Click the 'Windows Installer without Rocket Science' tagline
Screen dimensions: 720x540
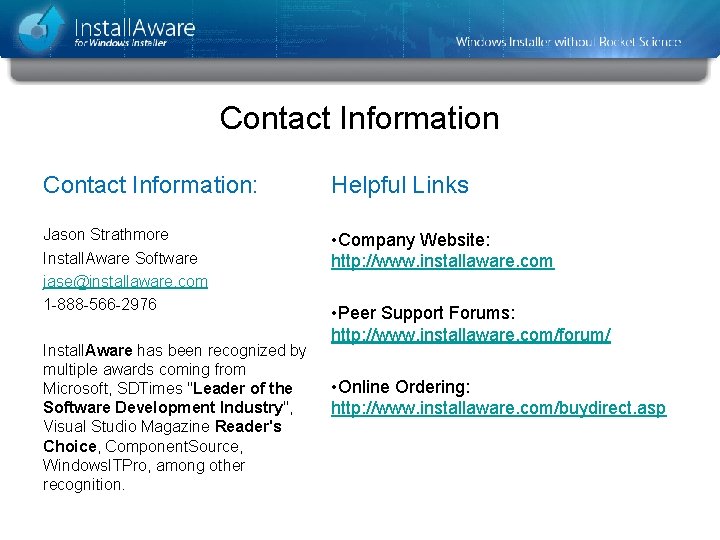click(x=568, y=42)
